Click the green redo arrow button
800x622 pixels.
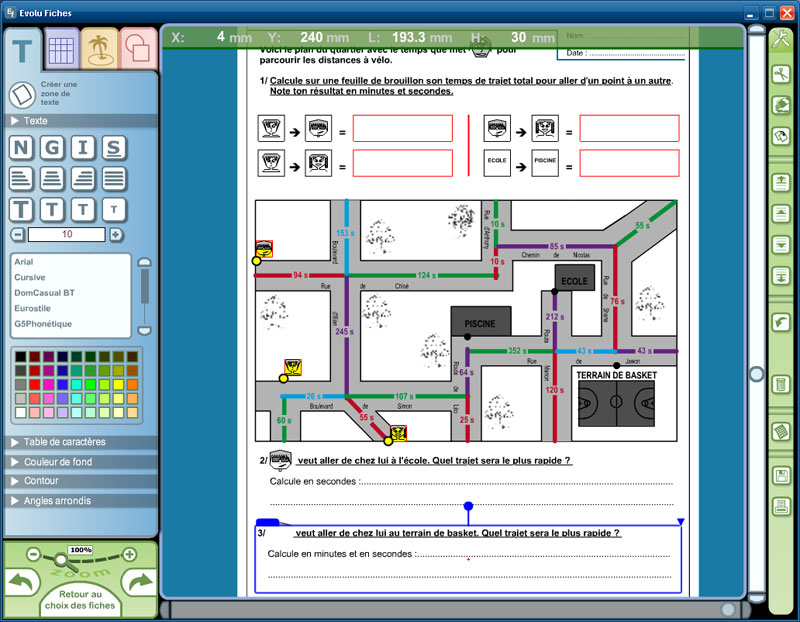click(x=137, y=582)
